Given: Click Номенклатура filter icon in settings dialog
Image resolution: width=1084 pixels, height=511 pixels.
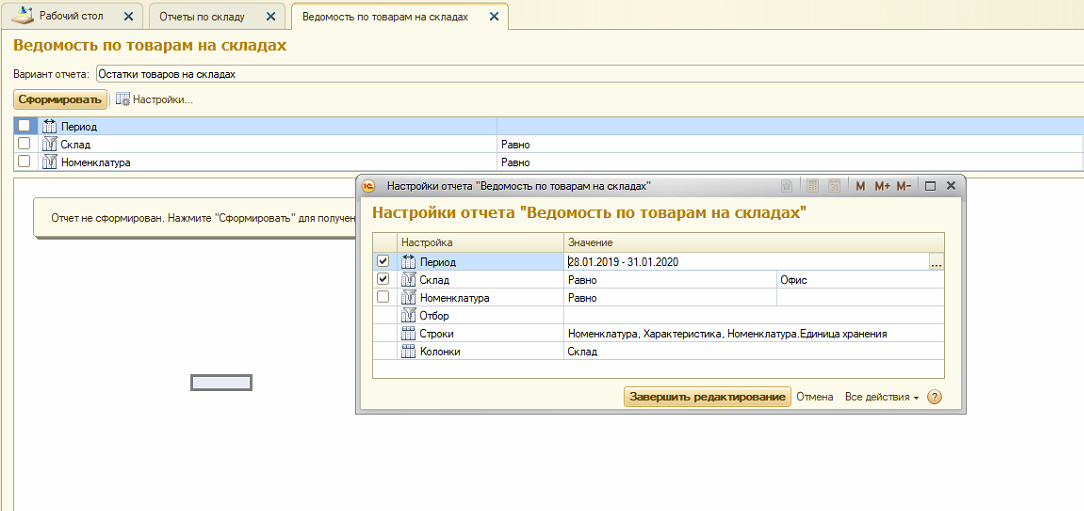Looking at the screenshot, I should [x=408, y=298].
